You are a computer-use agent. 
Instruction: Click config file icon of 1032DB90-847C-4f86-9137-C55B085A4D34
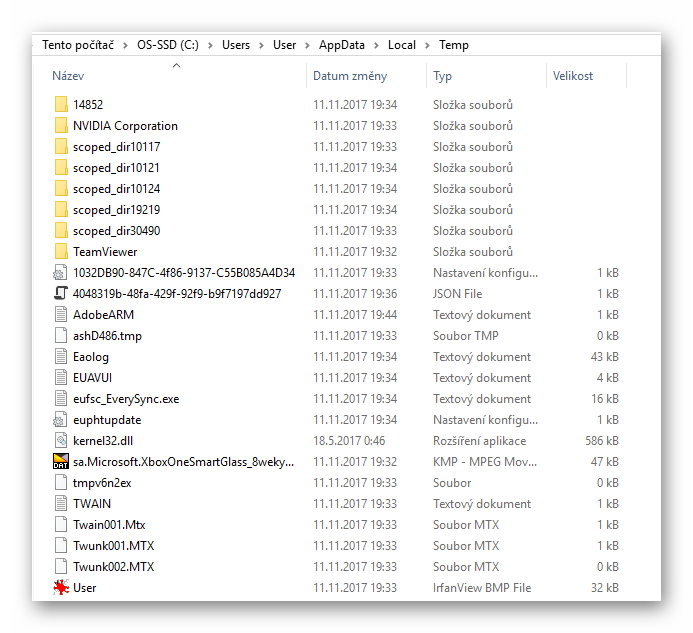point(61,272)
